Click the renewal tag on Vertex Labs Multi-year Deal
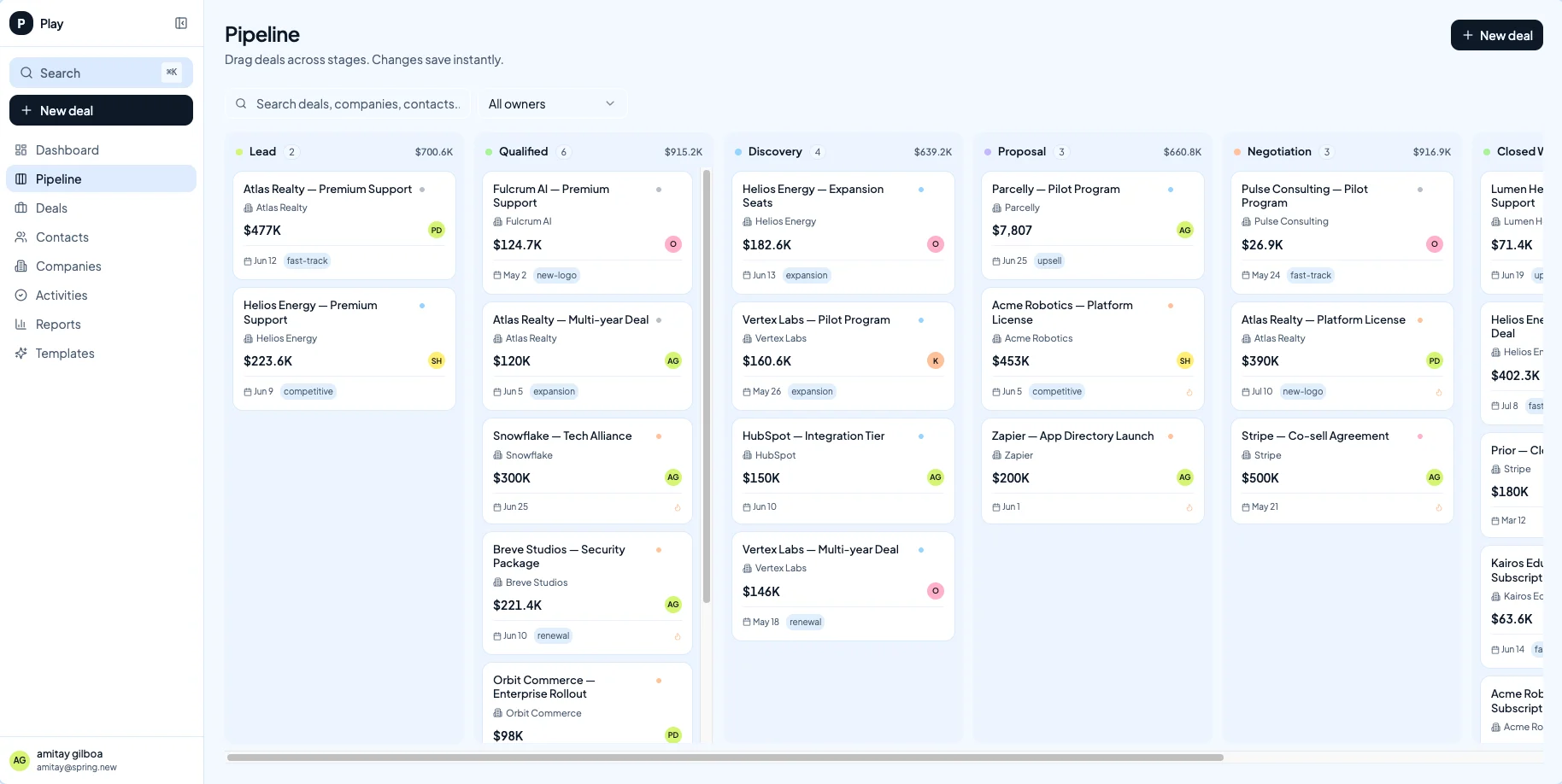1562x784 pixels. click(806, 622)
